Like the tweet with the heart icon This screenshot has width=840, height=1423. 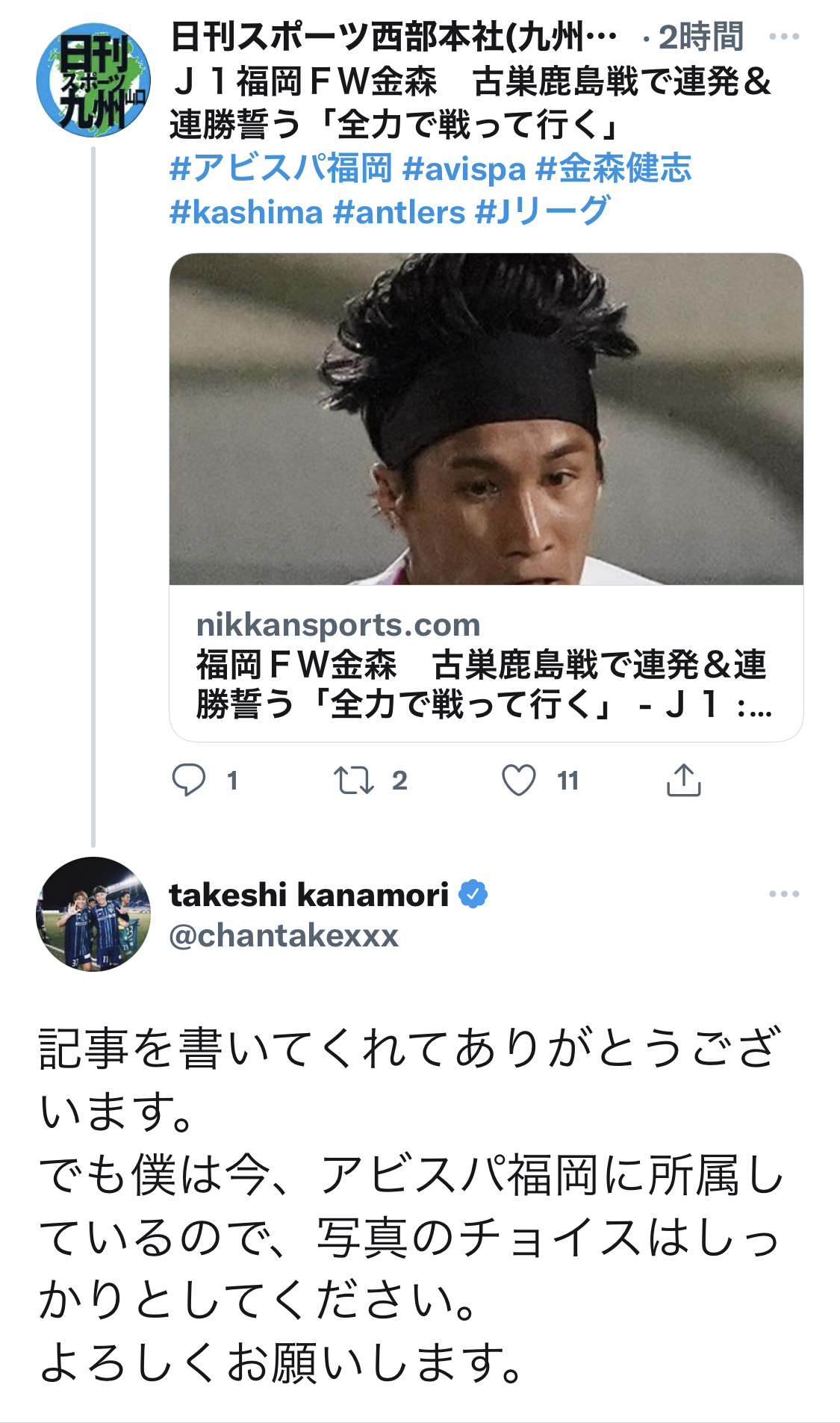click(519, 781)
